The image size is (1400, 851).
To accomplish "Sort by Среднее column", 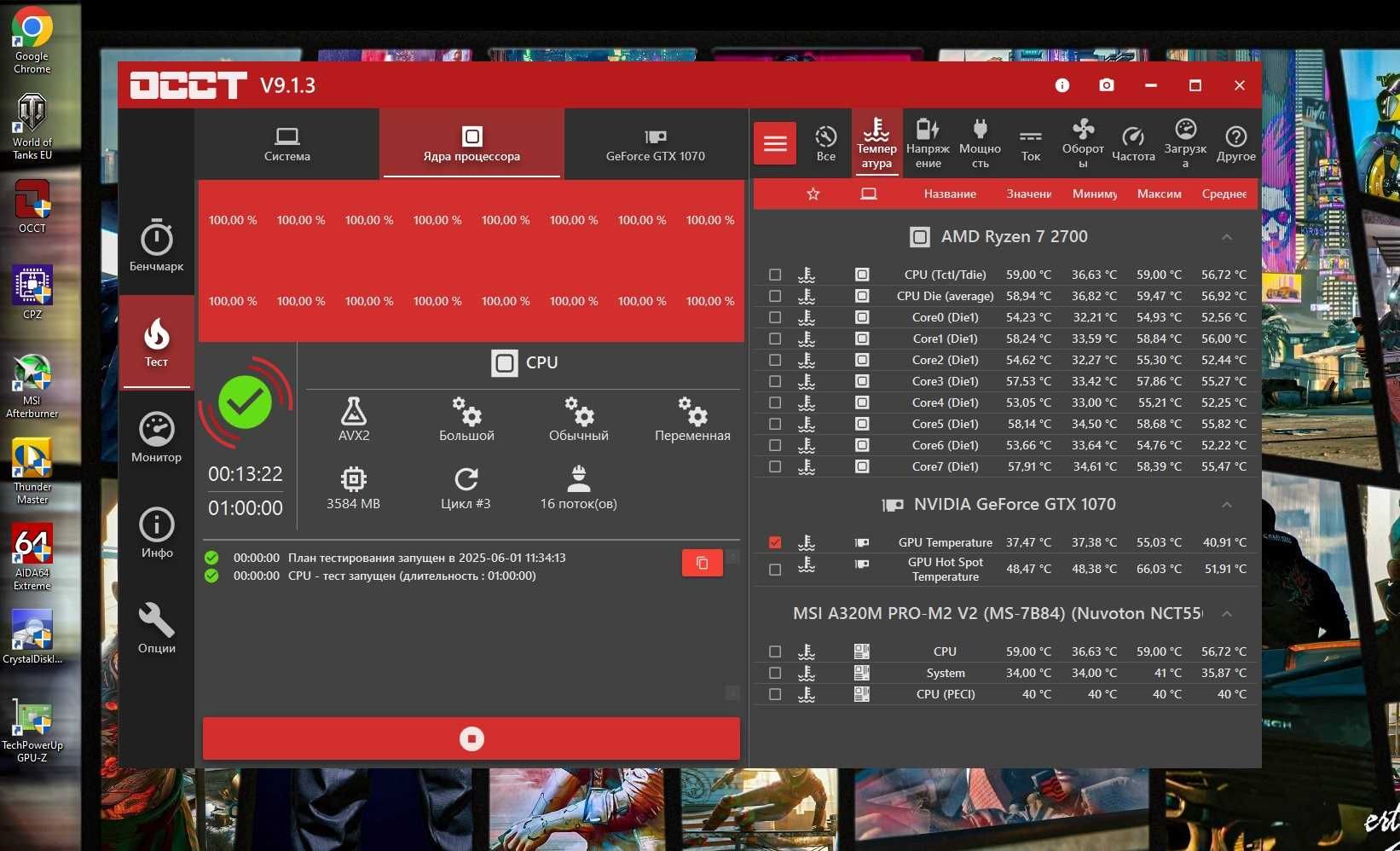I will [1224, 194].
